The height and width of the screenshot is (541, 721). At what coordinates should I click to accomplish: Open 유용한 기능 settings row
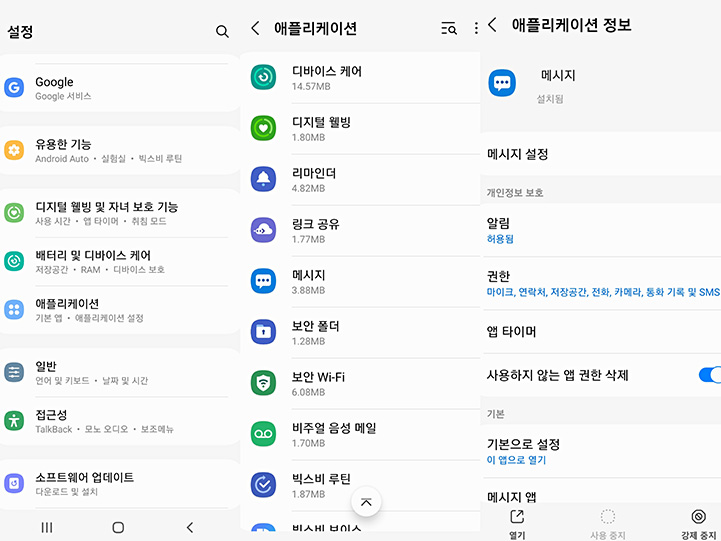[120, 150]
